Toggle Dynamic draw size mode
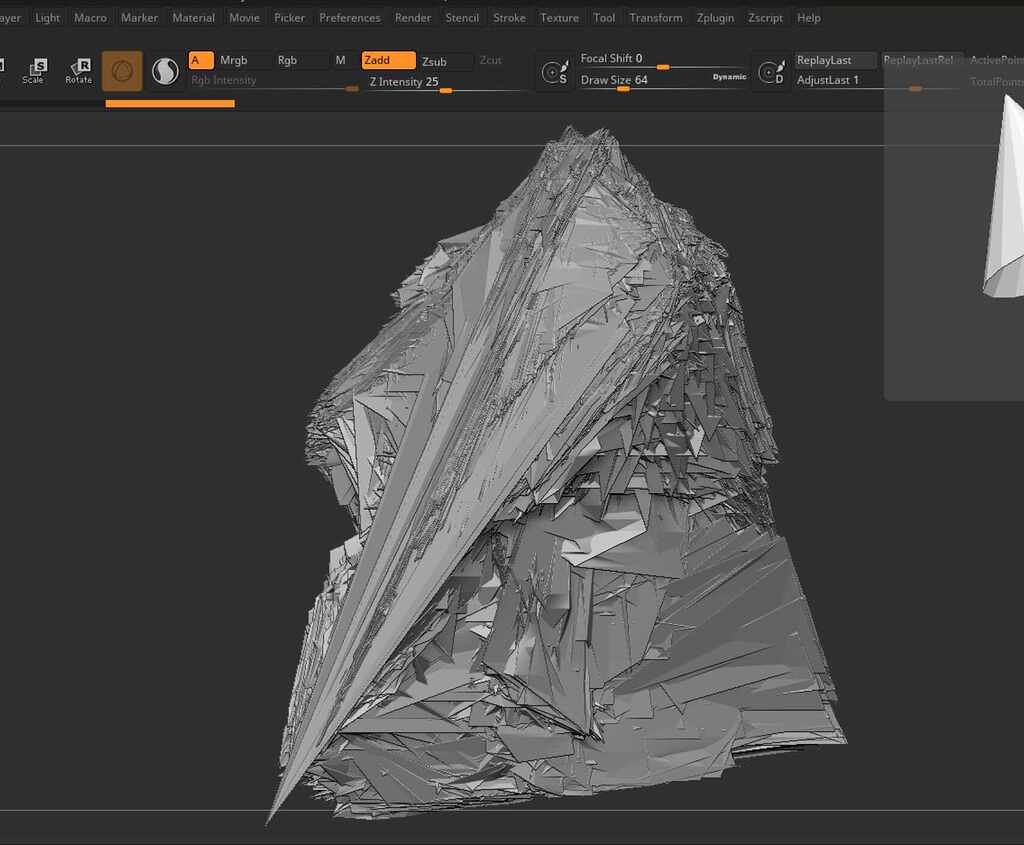 (728, 75)
